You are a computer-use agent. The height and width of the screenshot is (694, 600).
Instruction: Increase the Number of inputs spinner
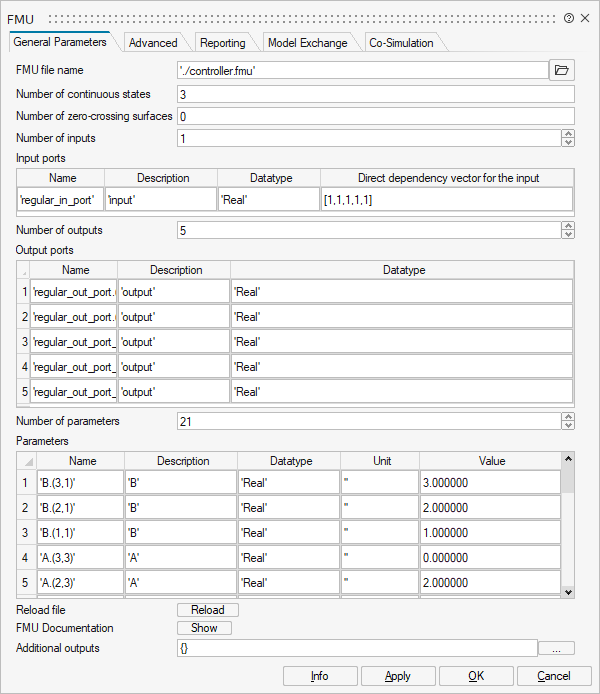(x=568, y=134)
